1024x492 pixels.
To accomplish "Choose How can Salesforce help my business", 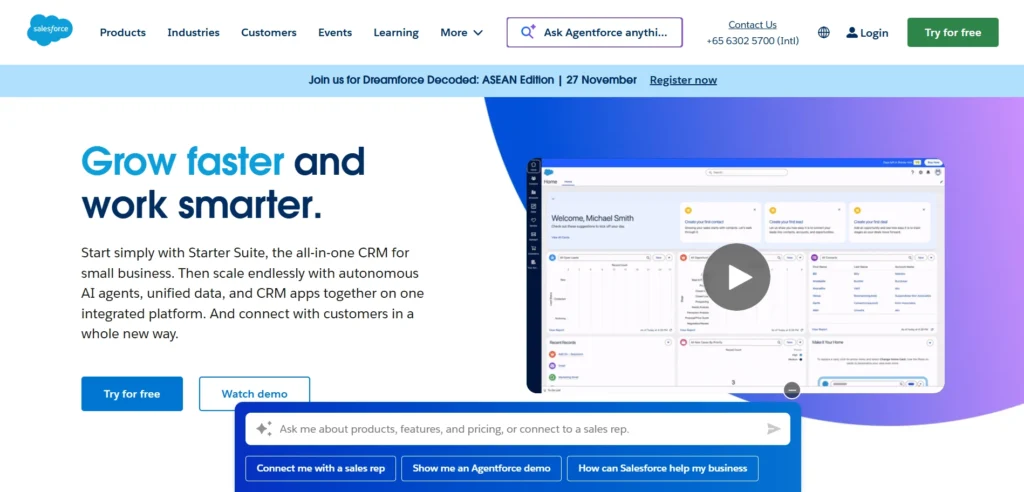I will (x=663, y=468).
